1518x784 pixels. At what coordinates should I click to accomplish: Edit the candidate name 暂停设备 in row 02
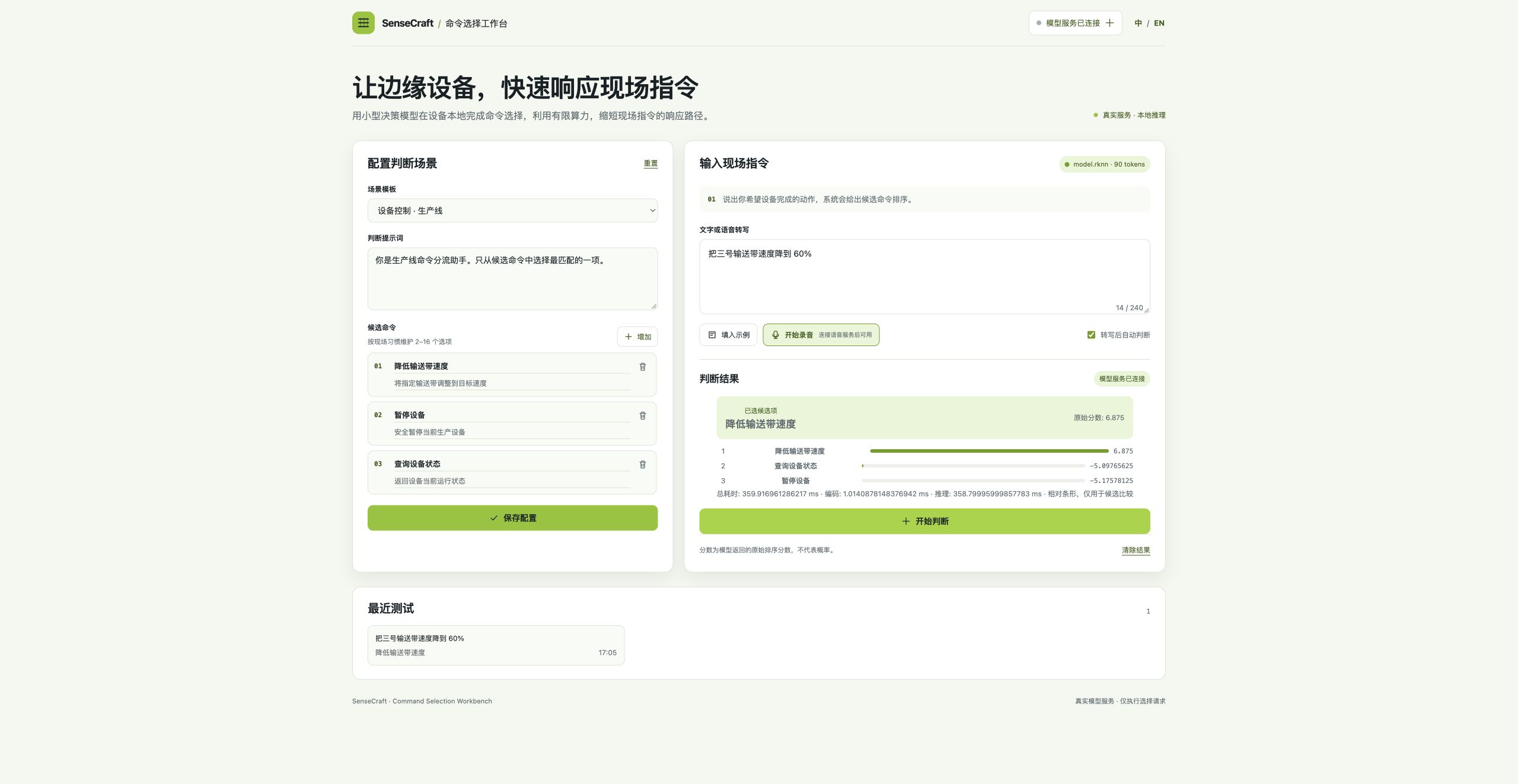512,415
